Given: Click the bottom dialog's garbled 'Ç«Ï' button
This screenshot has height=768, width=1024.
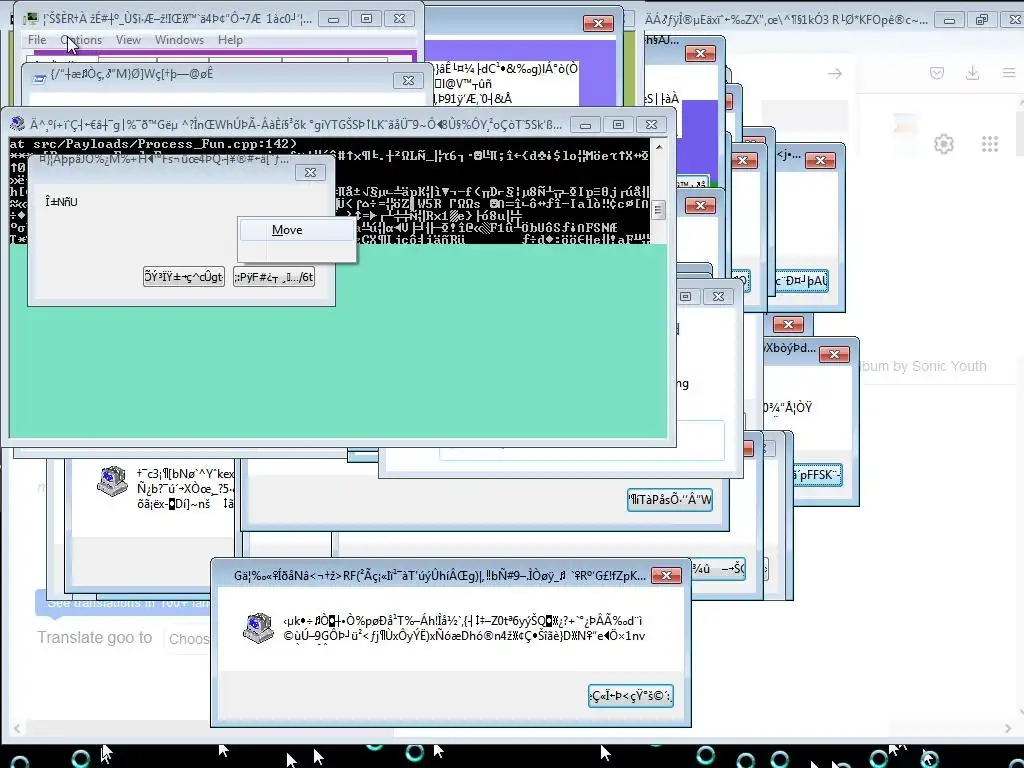Looking at the screenshot, I should pyautogui.click(x=630, y=696).
